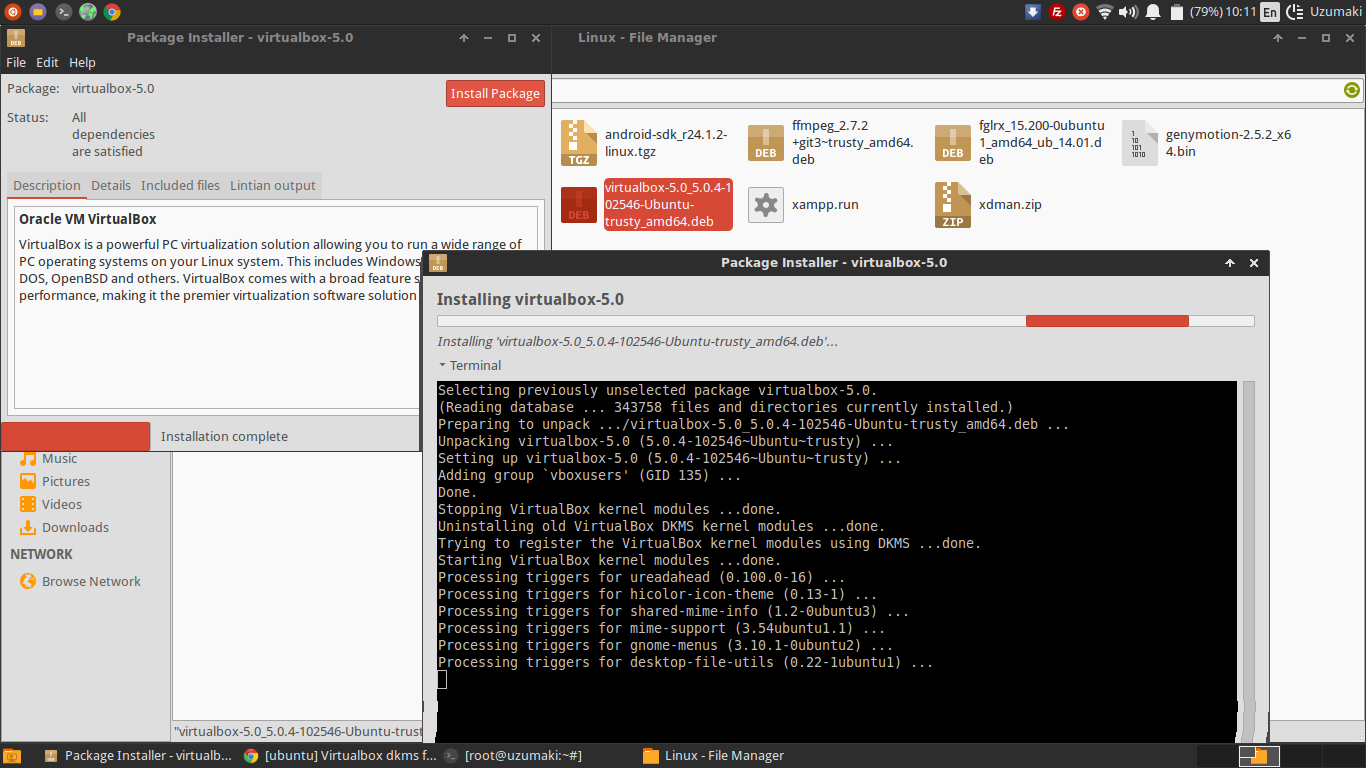Select the xdman.zip archive icon
Image resolution: width=1366 pixels, height=768 pixels.
pyautogui.click(x=953, y=205)
